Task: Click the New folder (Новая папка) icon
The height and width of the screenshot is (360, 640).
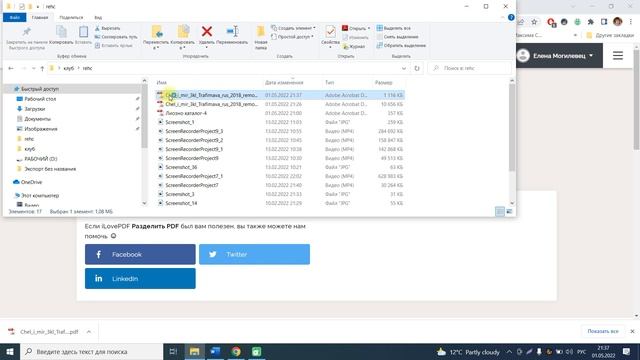Action: 260,31
